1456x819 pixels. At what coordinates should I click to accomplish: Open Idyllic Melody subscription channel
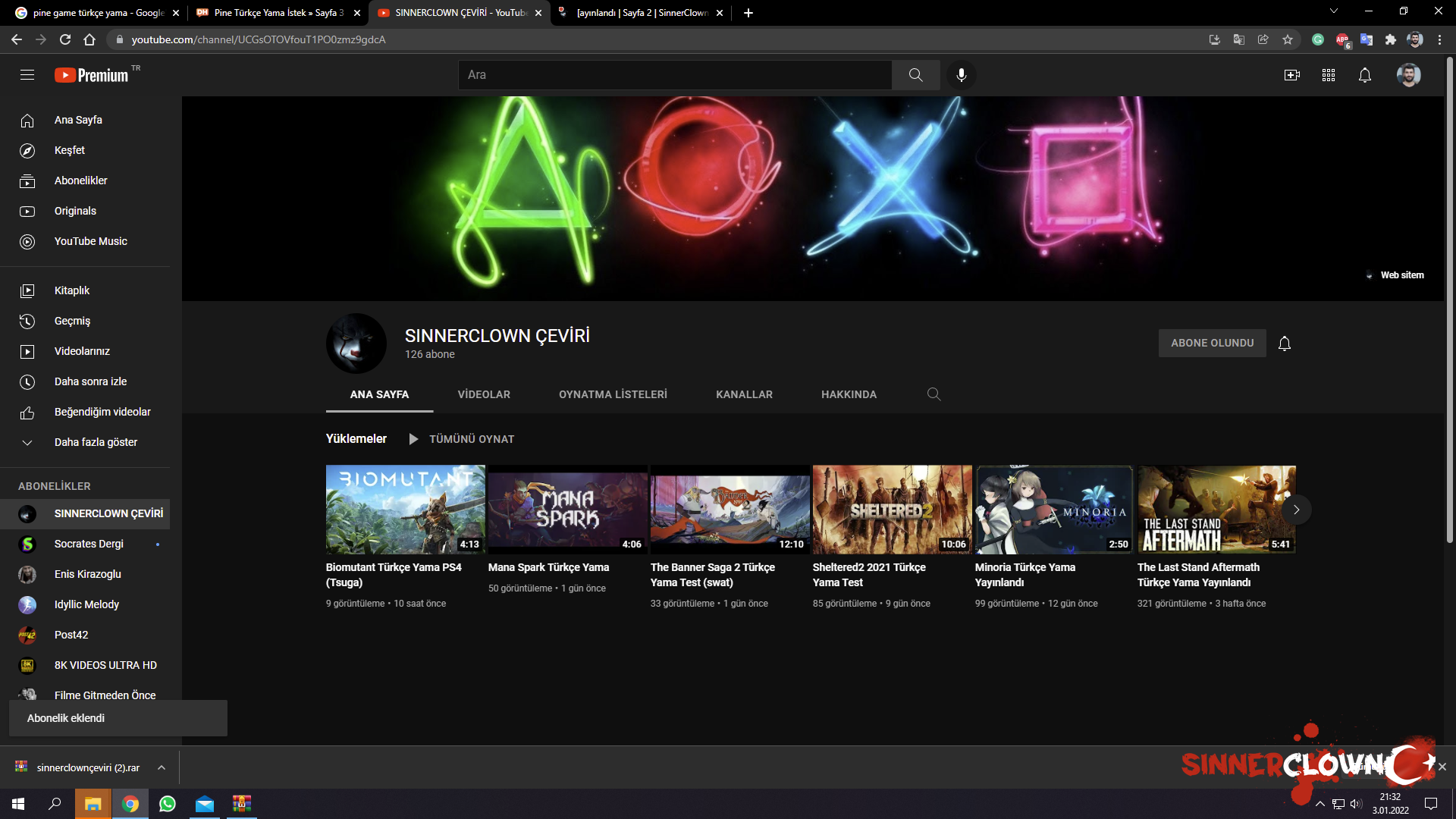click(85, 604)
